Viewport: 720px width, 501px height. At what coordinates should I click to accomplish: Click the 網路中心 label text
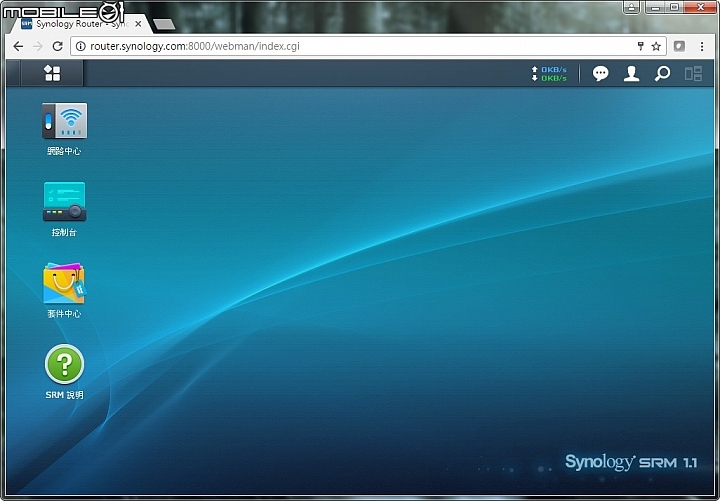[64, 151]
